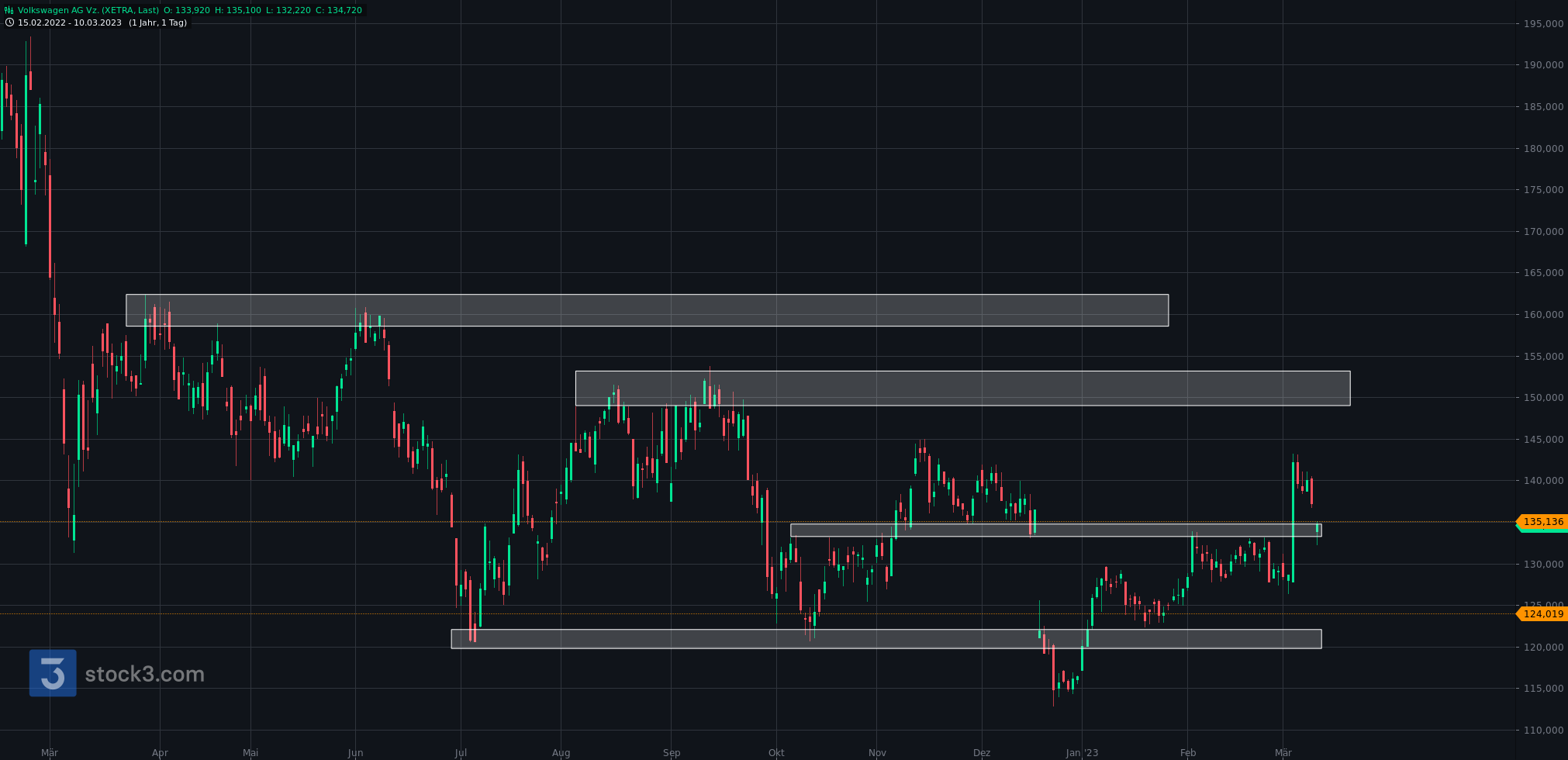Screen dimensions: 1568x760
Task: Click the clock icon beside the date range
Action: click(x=9, y=22)
